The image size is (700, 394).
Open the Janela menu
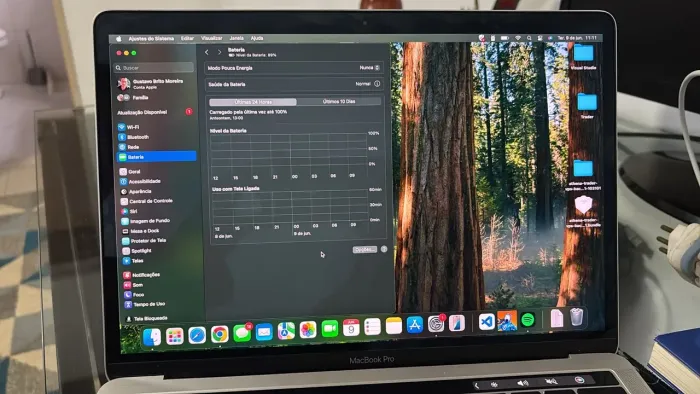coord(237,38)
